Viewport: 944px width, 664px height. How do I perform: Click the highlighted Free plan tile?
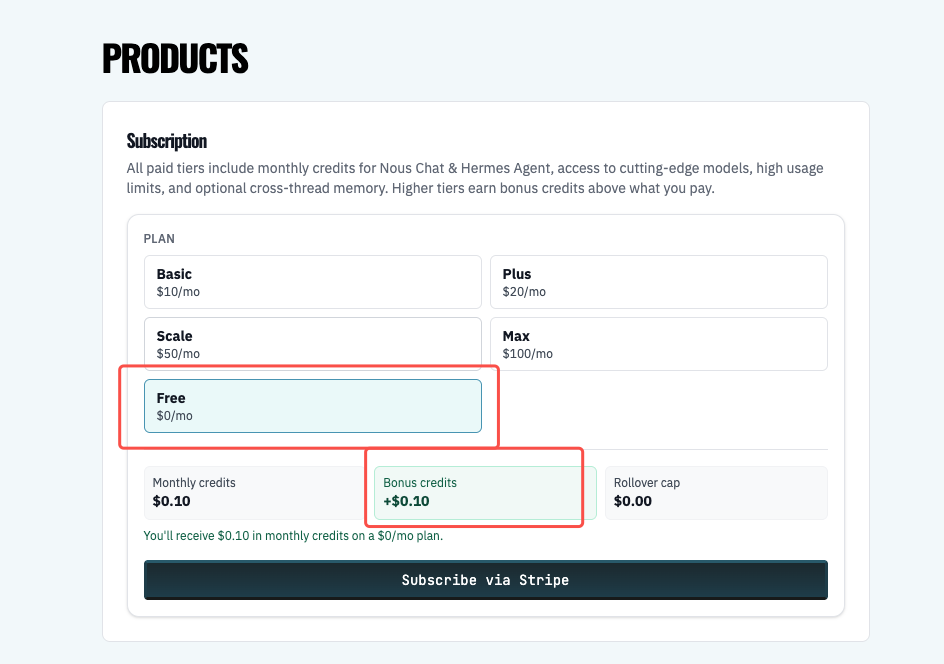tap(312, 406)
